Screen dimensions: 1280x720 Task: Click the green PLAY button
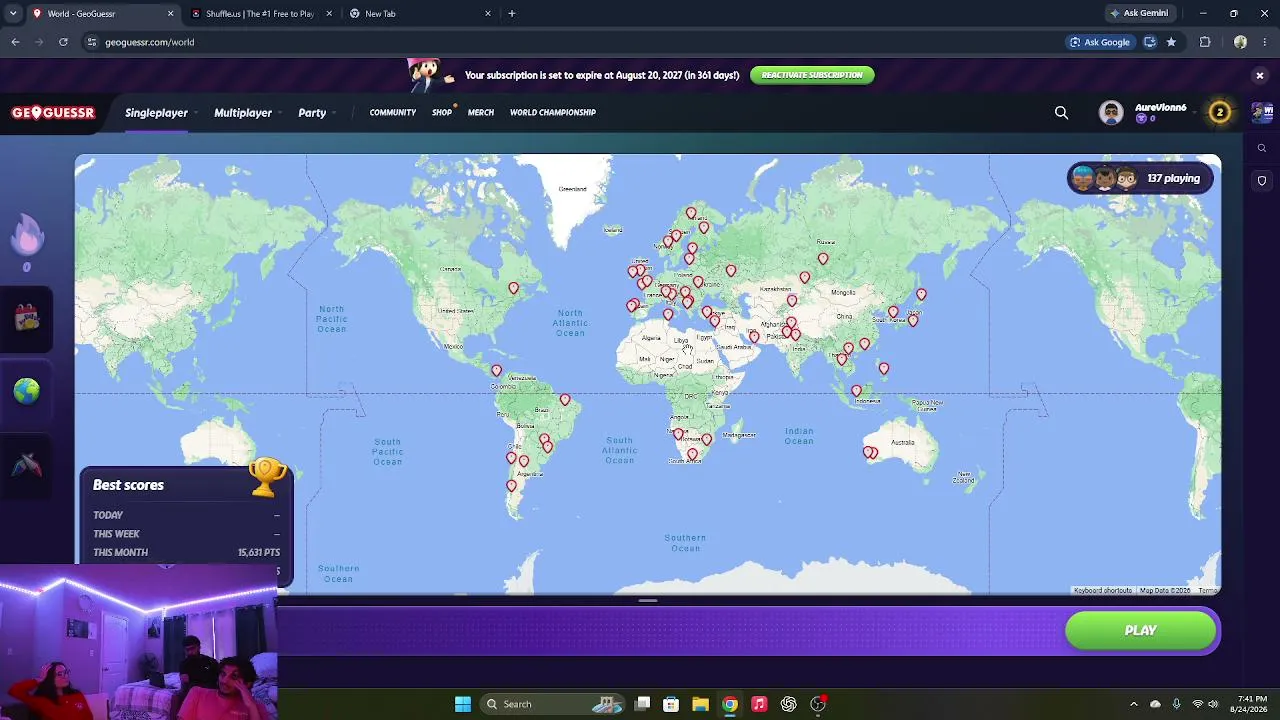pos(1141,631)
